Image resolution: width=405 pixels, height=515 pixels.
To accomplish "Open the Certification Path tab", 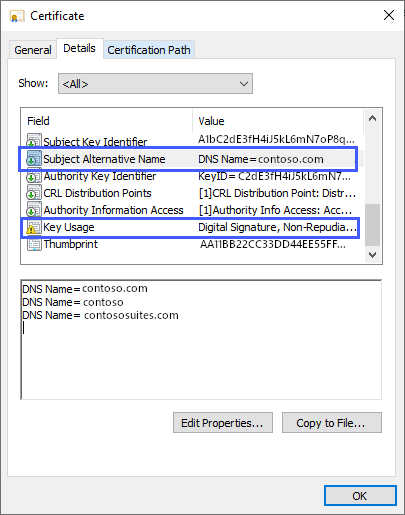I will [149, 50].
